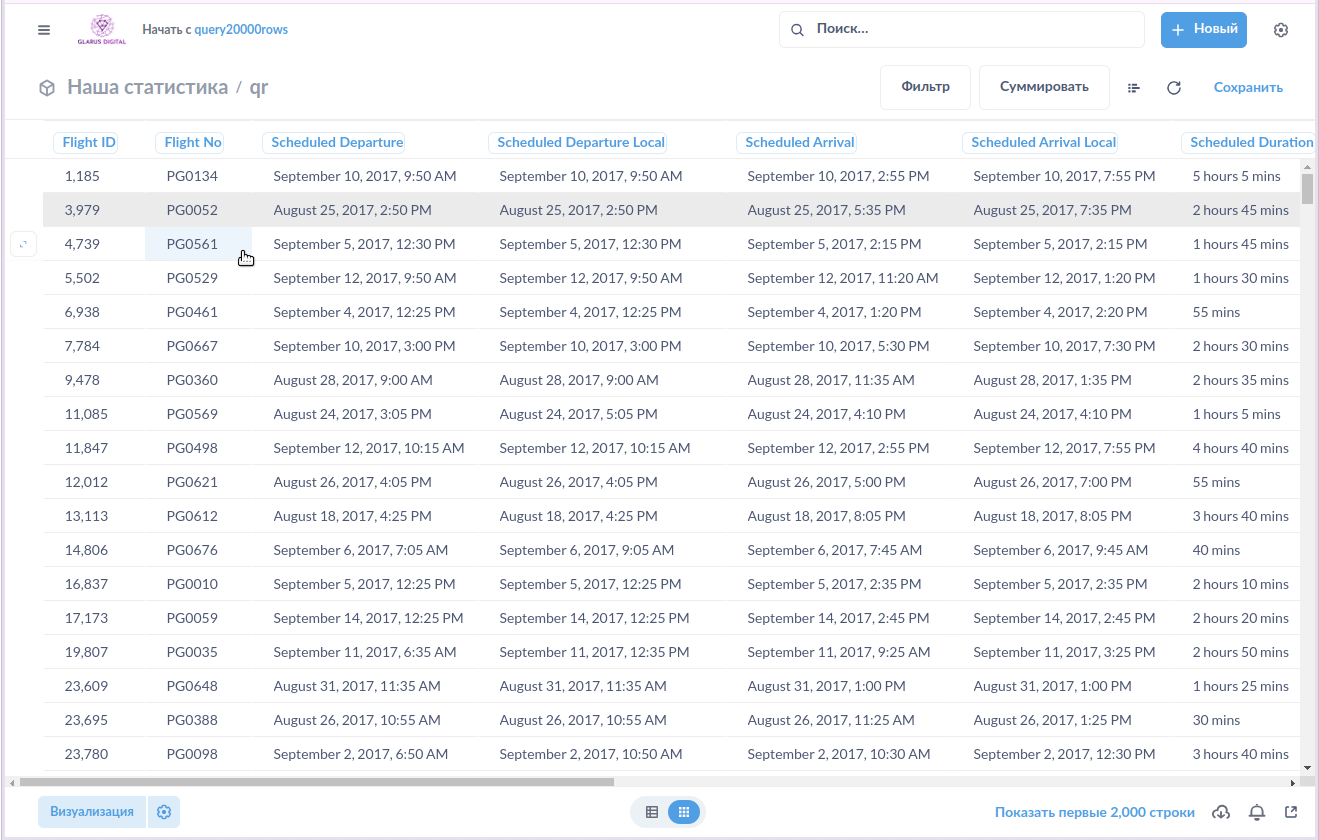Refresh the query results

1174,88
